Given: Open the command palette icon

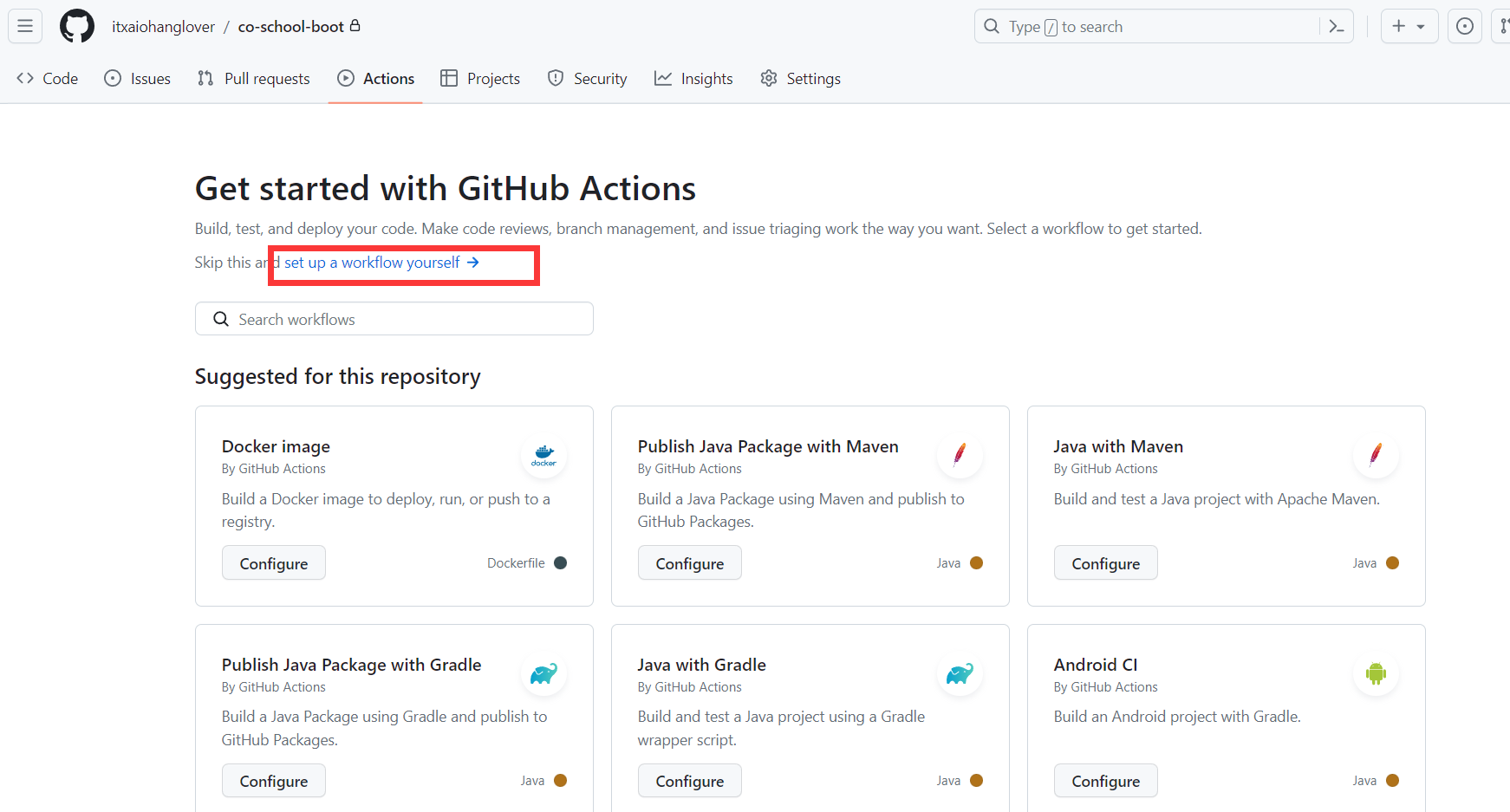Looking at the screenshot, I should tap(1336, 27).
